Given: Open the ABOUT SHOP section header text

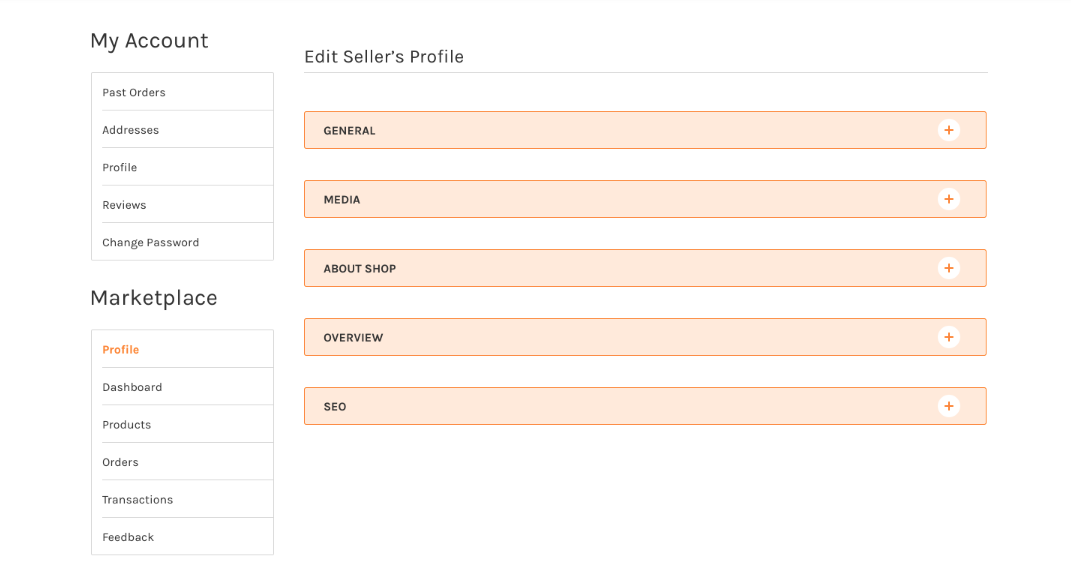Looking at the screenshot, I should (x=360, y=269).
